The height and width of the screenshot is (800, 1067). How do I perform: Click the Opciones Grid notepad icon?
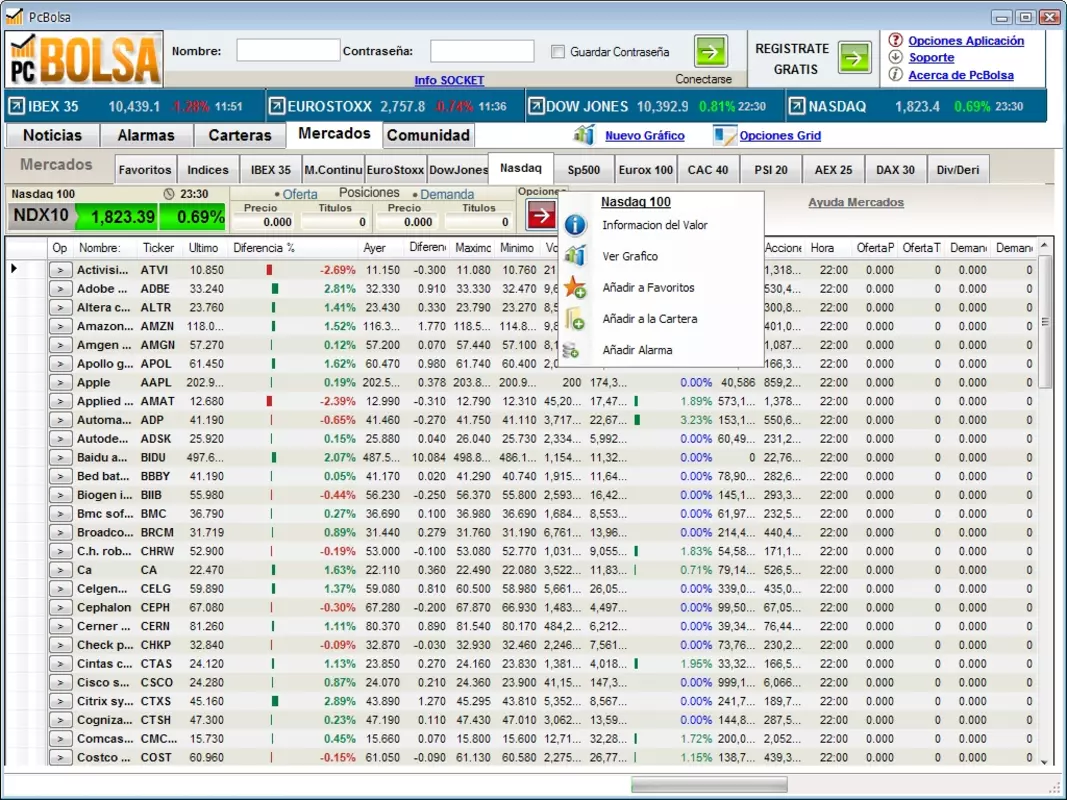coord(725,135)
